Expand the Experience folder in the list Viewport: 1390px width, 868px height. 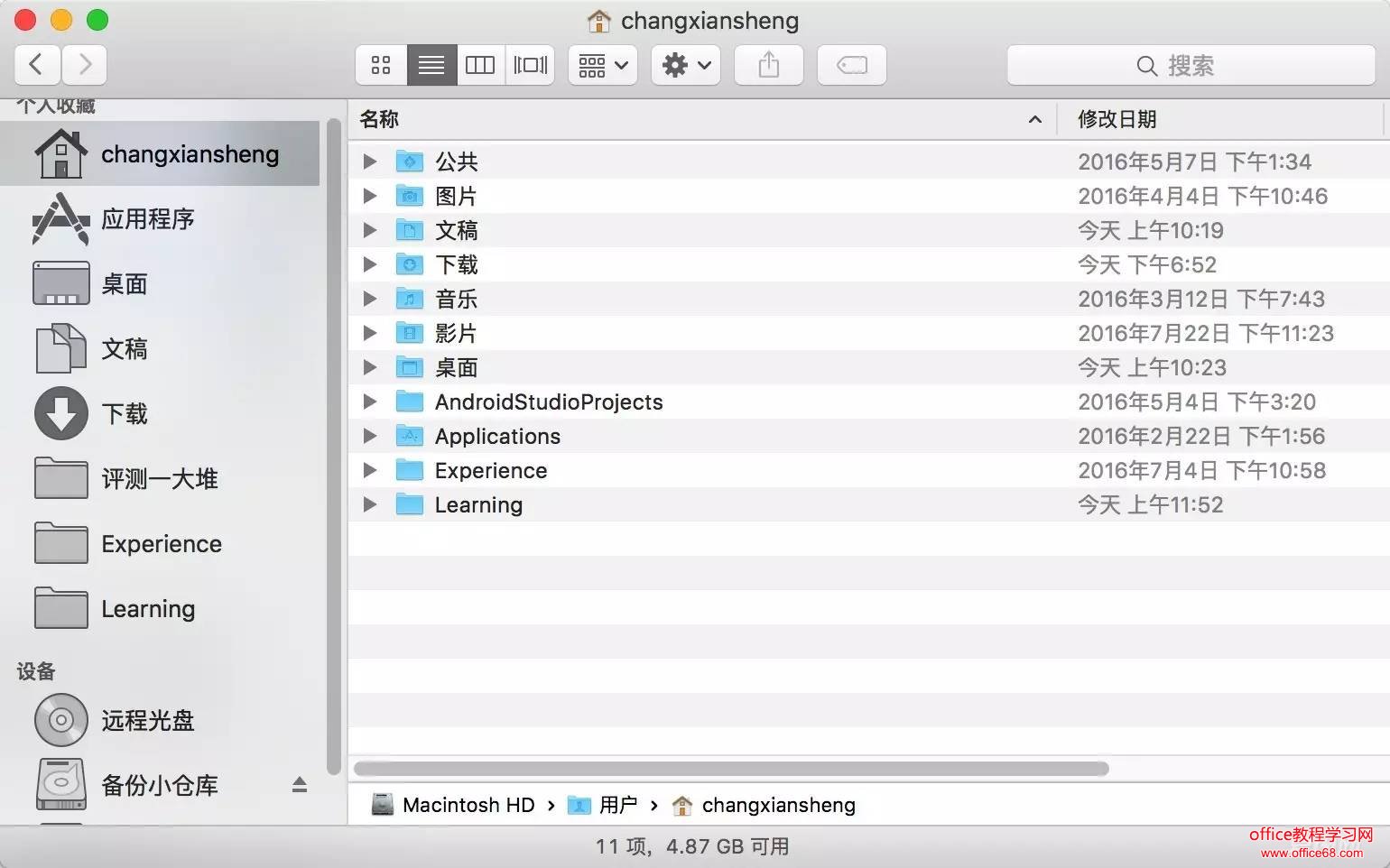pyautogui.click(x=369, y=470)
